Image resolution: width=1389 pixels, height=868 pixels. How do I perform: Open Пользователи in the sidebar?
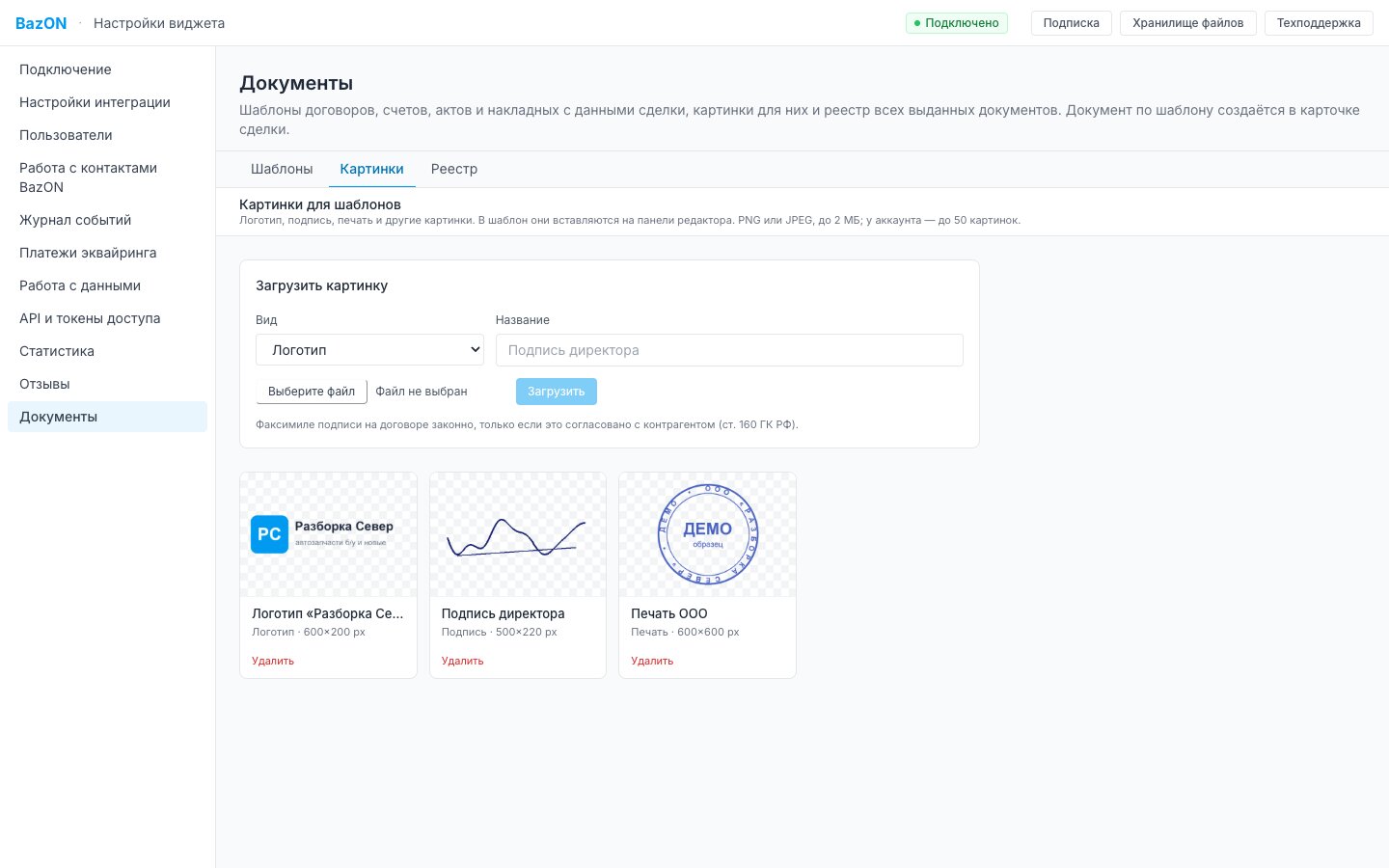tap(107, 135)
